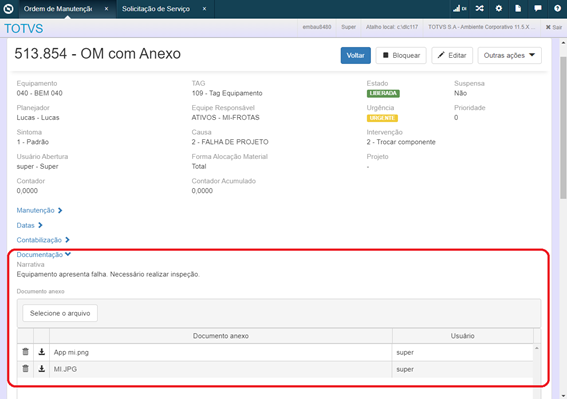Image resolution: width=567 pixels, height=399 pixels.
Task: Click the Editar button
Action: tap(452, 55)
